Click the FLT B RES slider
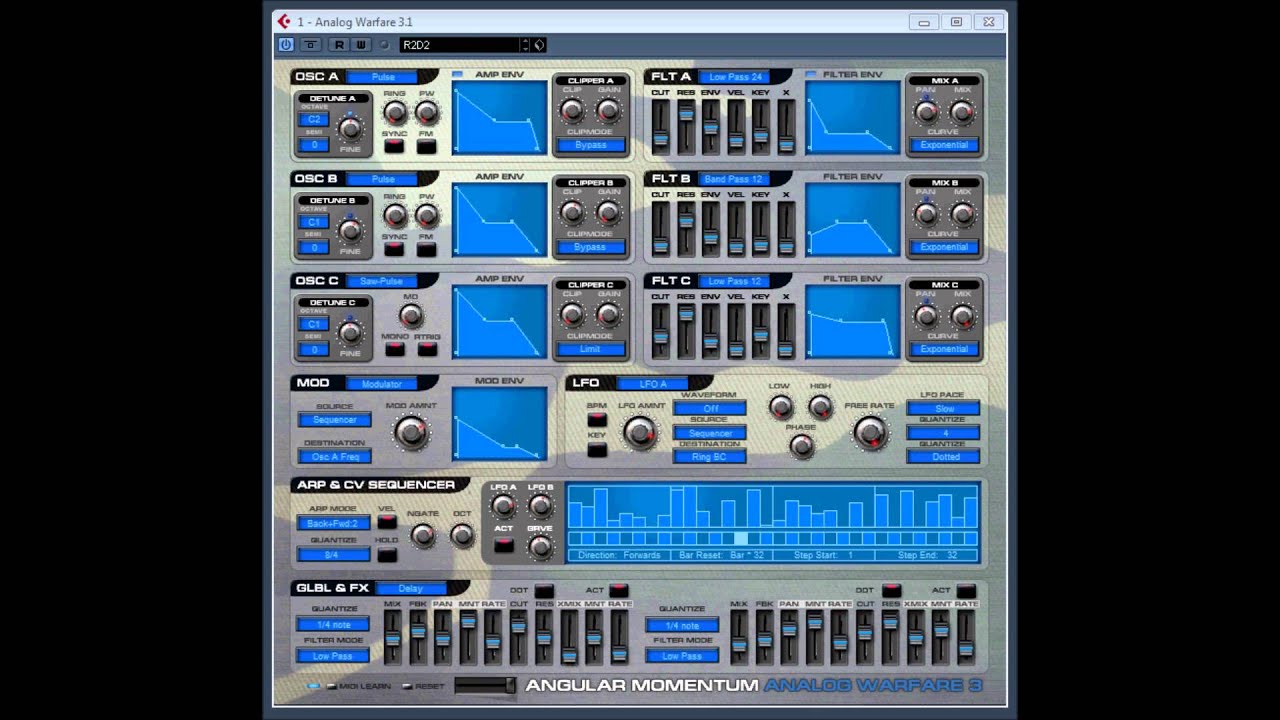This screenshot has width=1280, height=720. 686,230
